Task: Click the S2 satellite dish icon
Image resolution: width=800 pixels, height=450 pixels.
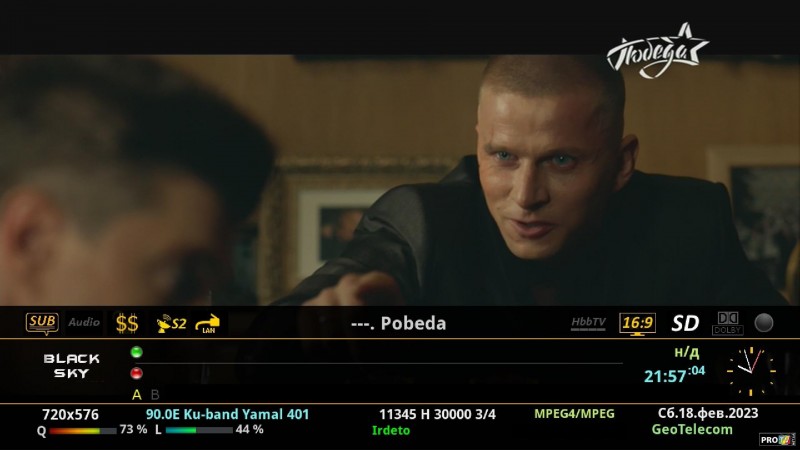Action: pyautogui.click(x=171, y=323)
